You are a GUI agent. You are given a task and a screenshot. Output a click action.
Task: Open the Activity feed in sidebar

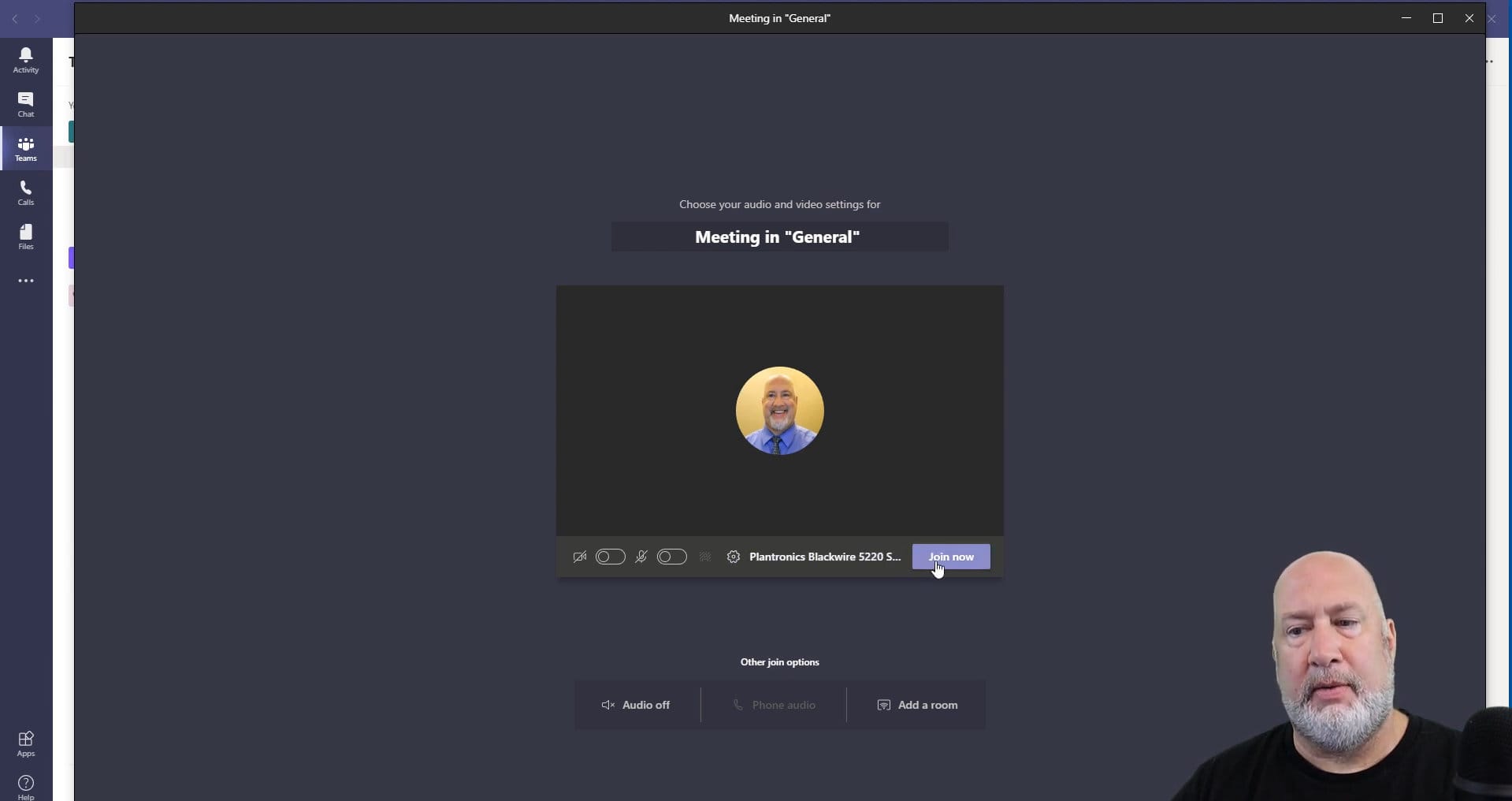tap(26, 60)
